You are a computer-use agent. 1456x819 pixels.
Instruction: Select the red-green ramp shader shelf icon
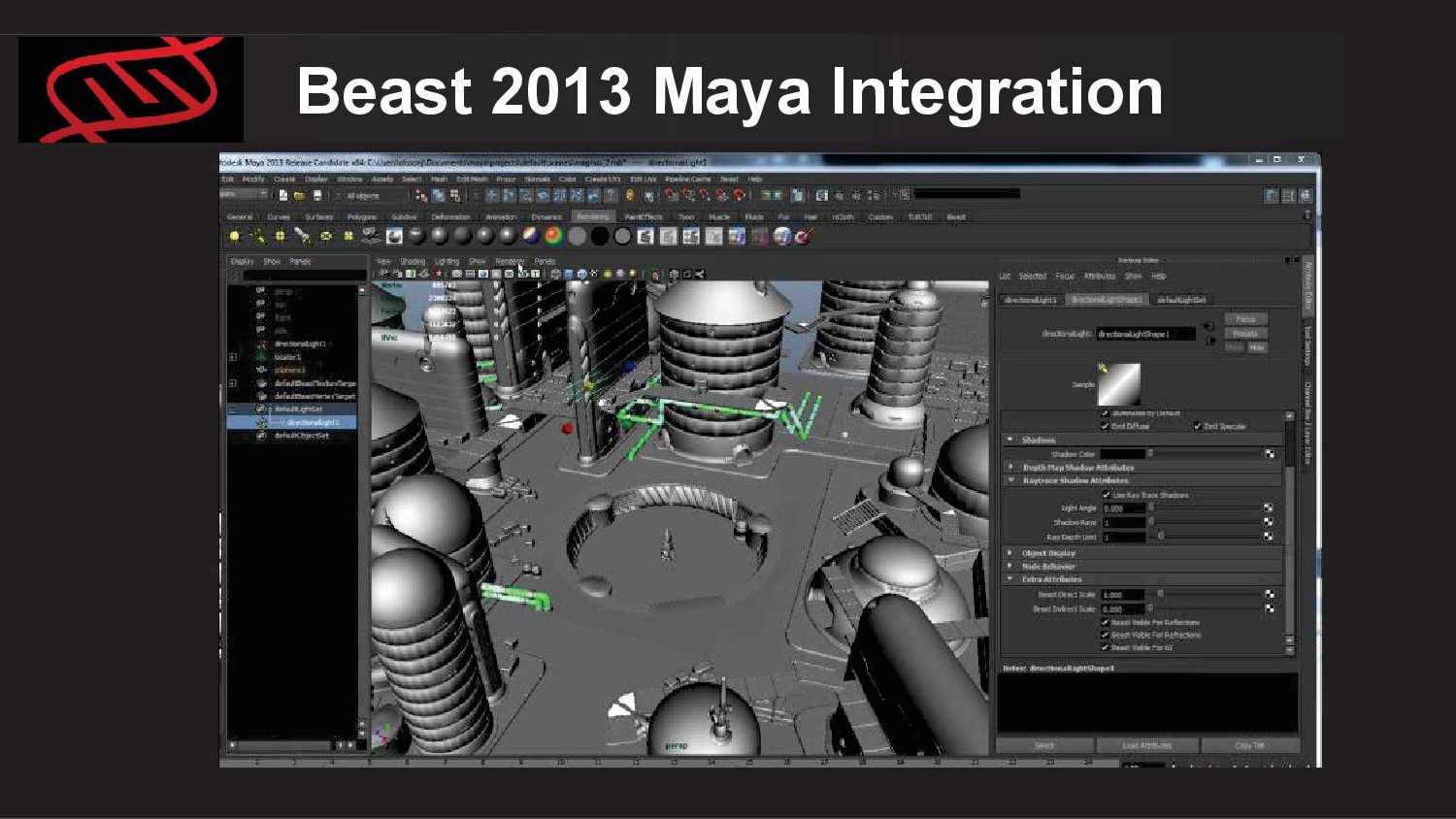[x=553, y=236]
